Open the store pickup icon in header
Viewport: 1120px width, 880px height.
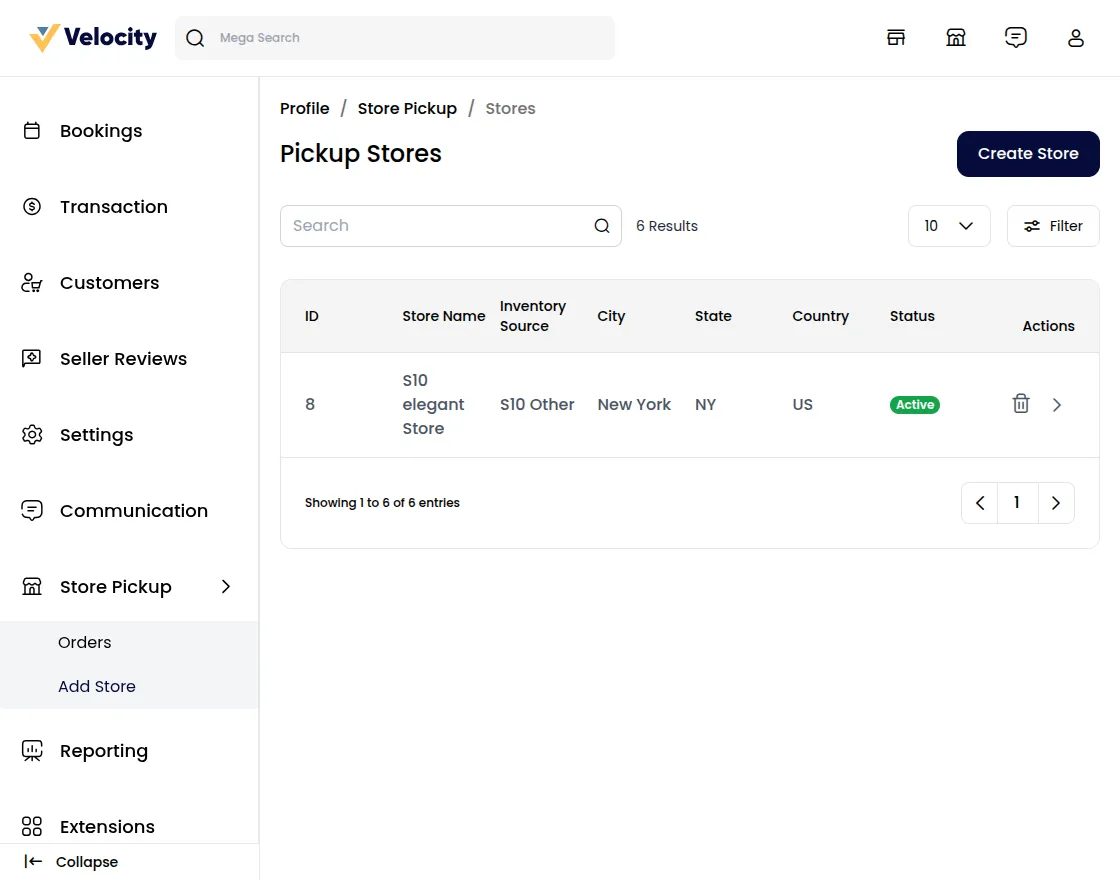tap(956, 38)
